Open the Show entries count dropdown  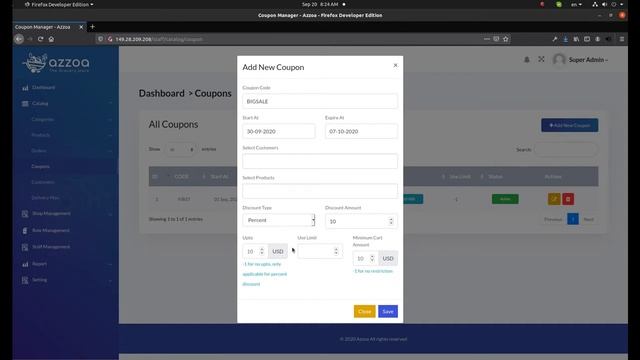(180, 149)
